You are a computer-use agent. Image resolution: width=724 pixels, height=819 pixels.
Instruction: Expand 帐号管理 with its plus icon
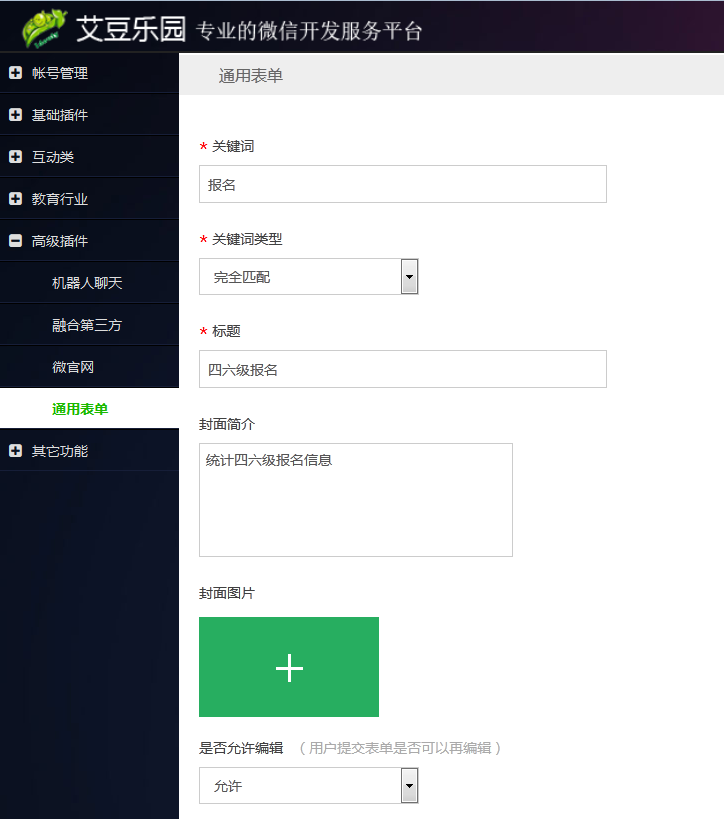(15, 73)
